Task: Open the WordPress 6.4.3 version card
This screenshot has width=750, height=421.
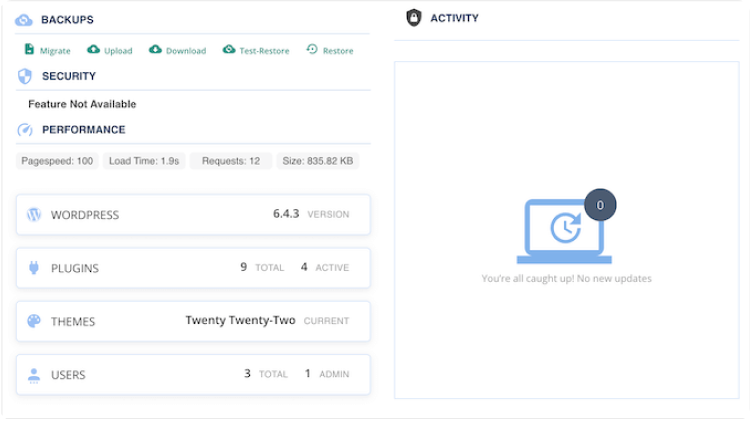Action: click(193, 214)
